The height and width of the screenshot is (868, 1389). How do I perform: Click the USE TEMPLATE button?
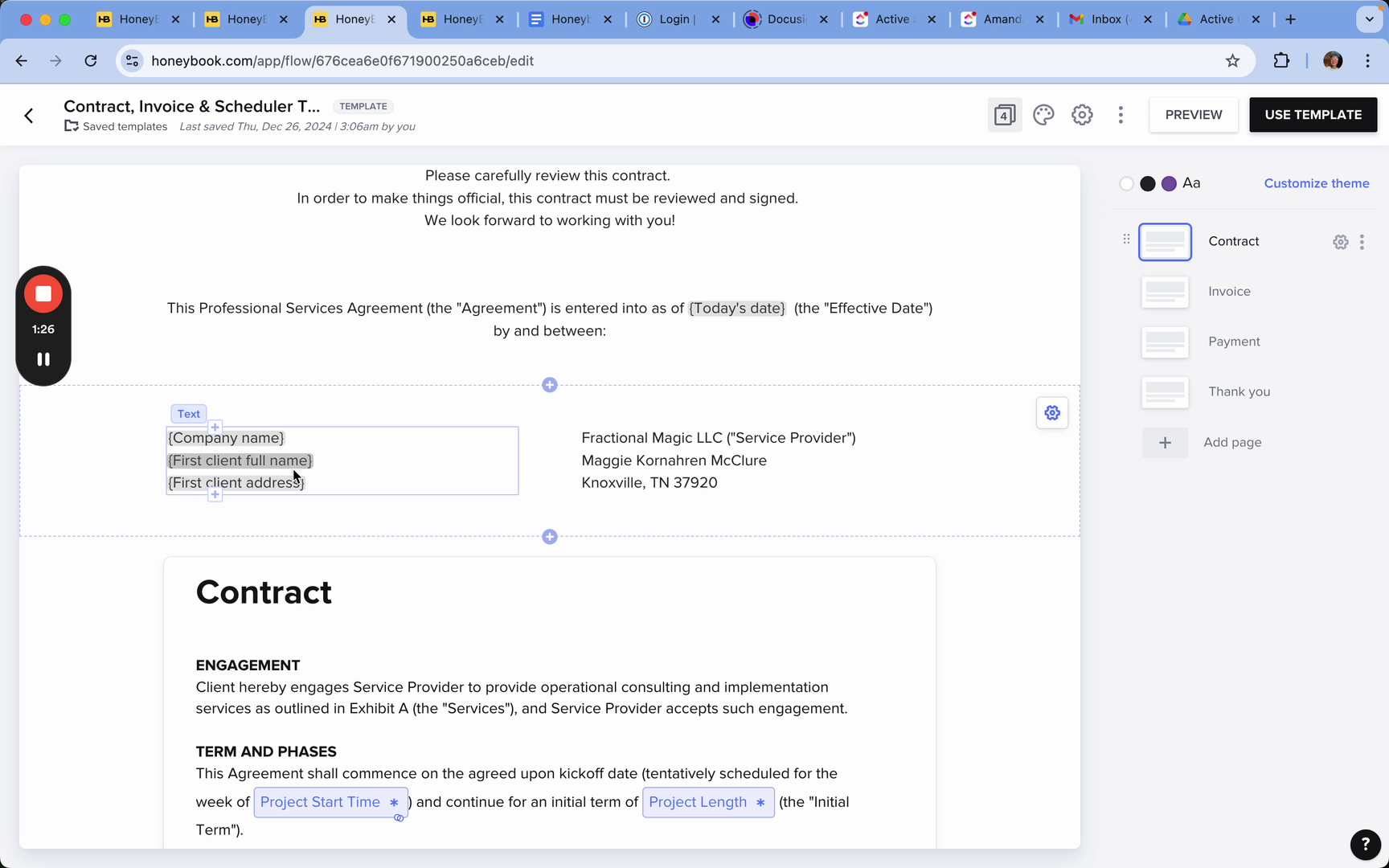1313,115
